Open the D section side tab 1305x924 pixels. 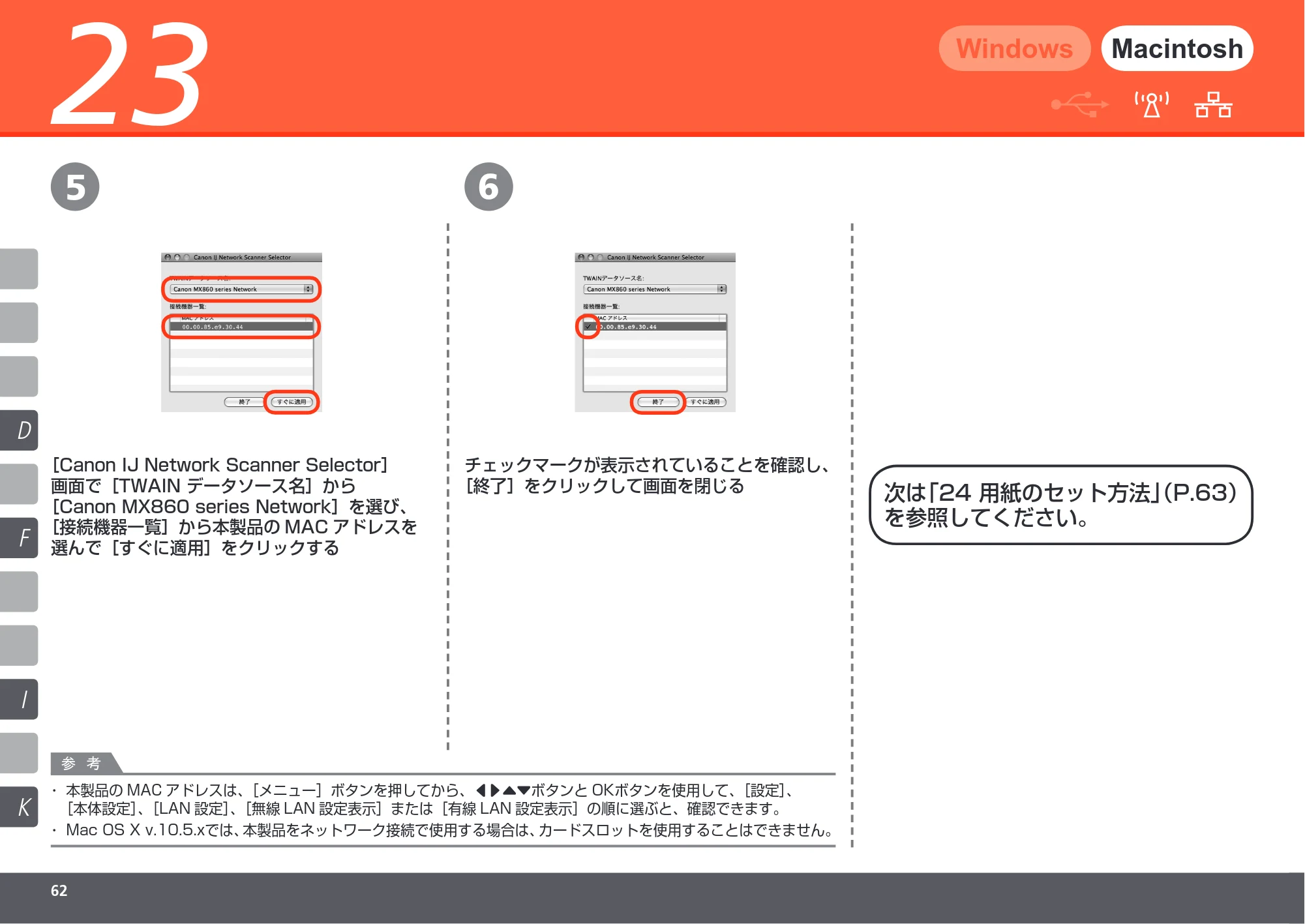(x=20, y=430)
